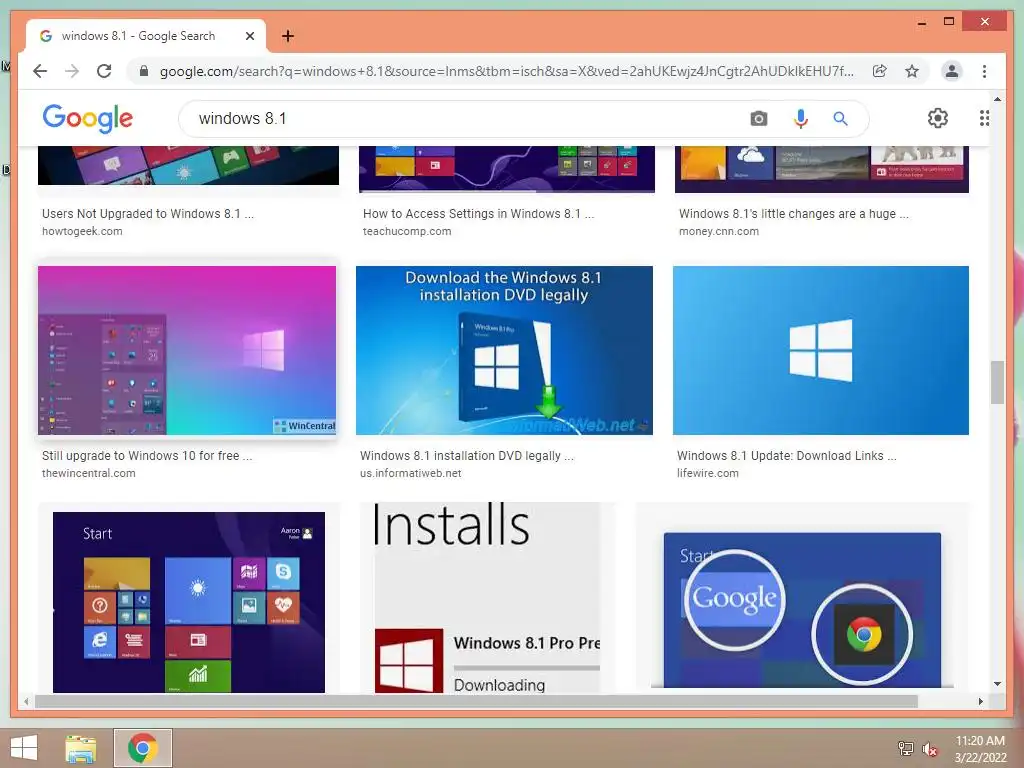Go to Google home via logo
The image size is (1024, 768).
(88, 118)
